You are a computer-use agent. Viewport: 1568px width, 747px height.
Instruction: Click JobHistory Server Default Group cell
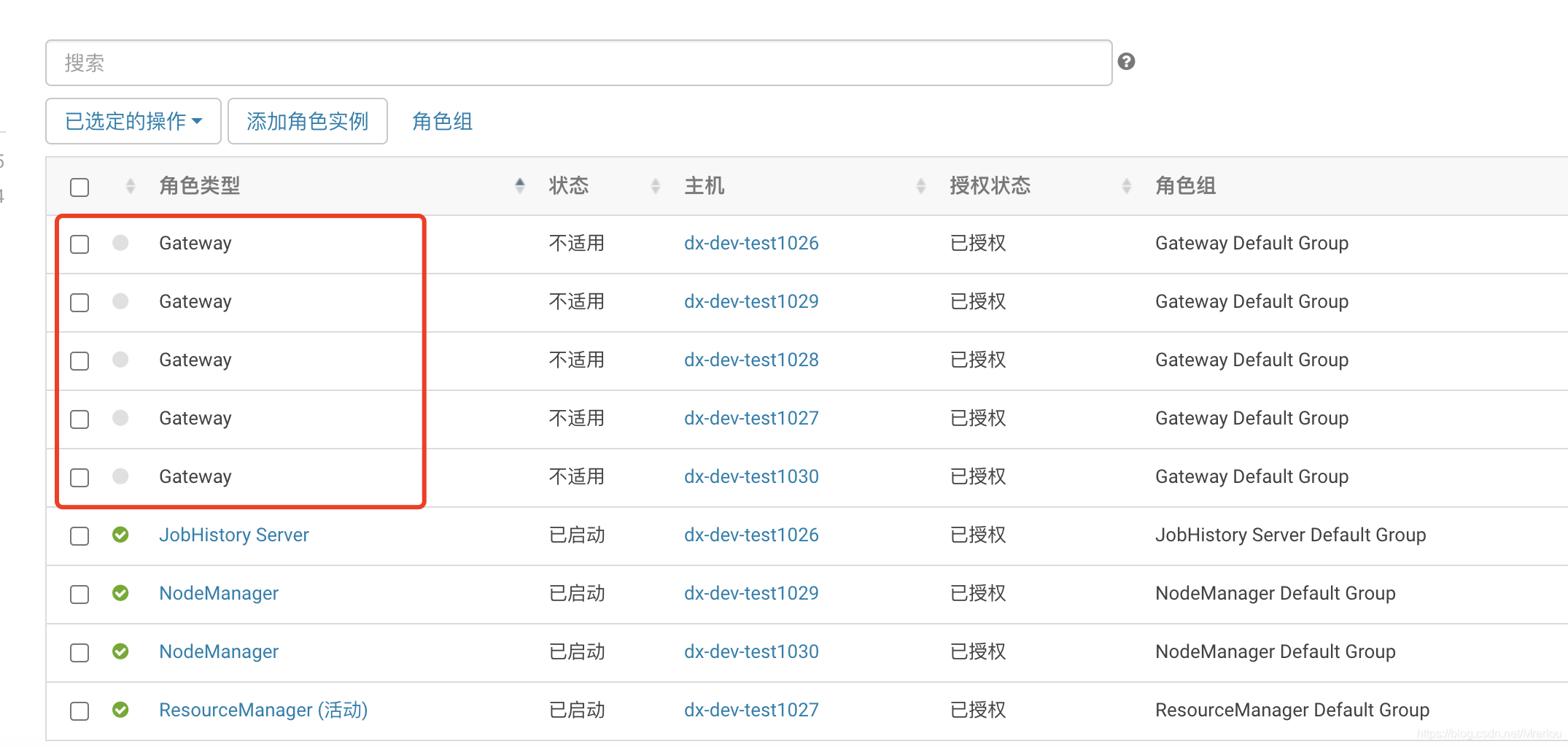coord(1291,535)
